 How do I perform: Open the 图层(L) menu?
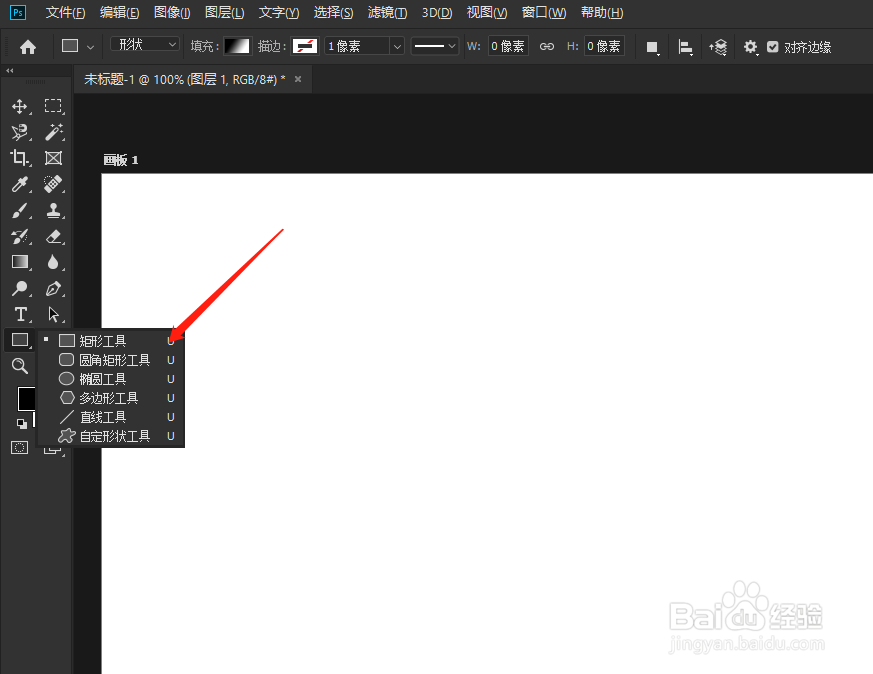point(224,12)
